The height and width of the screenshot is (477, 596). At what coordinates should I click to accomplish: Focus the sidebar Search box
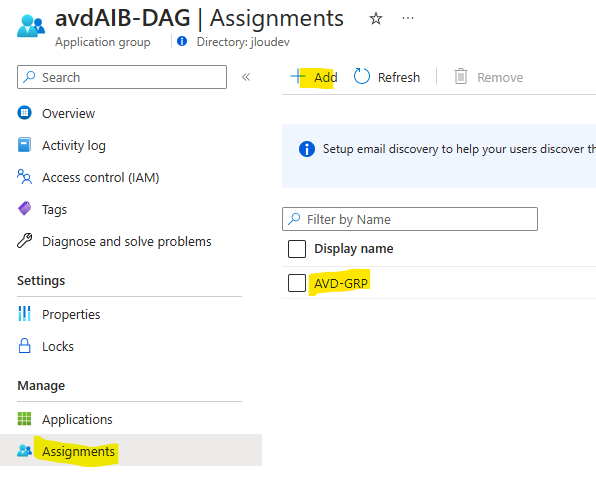[122, 77]
